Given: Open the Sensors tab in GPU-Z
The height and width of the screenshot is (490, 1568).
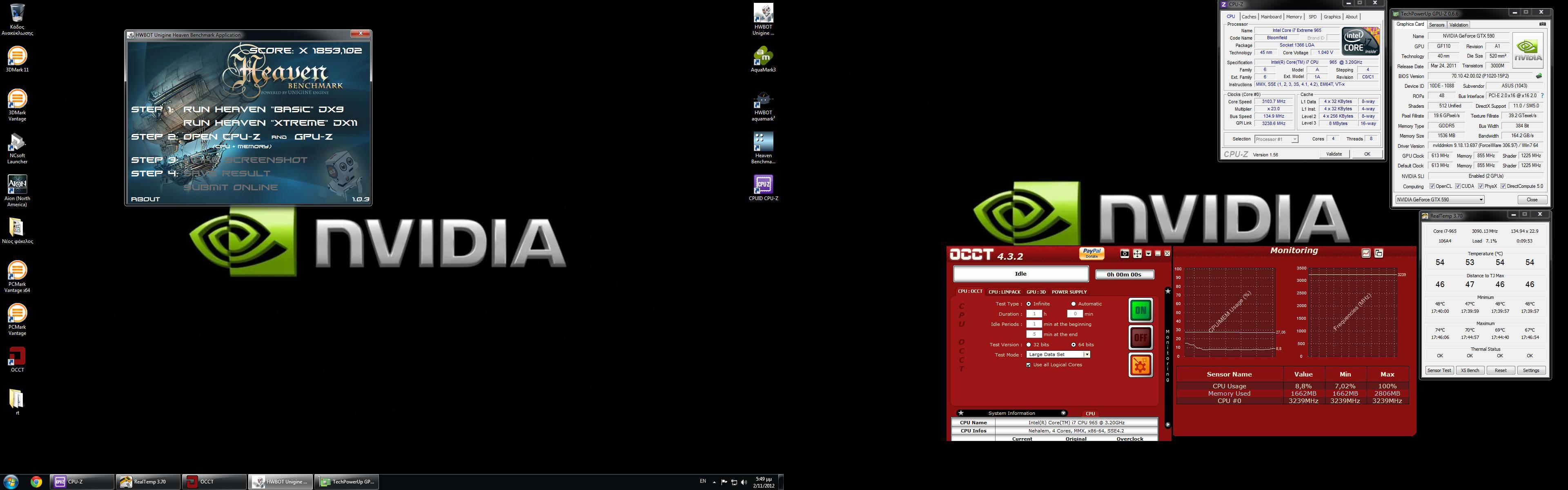Looking at the screenshot, I should click(x=1437, y=25).
